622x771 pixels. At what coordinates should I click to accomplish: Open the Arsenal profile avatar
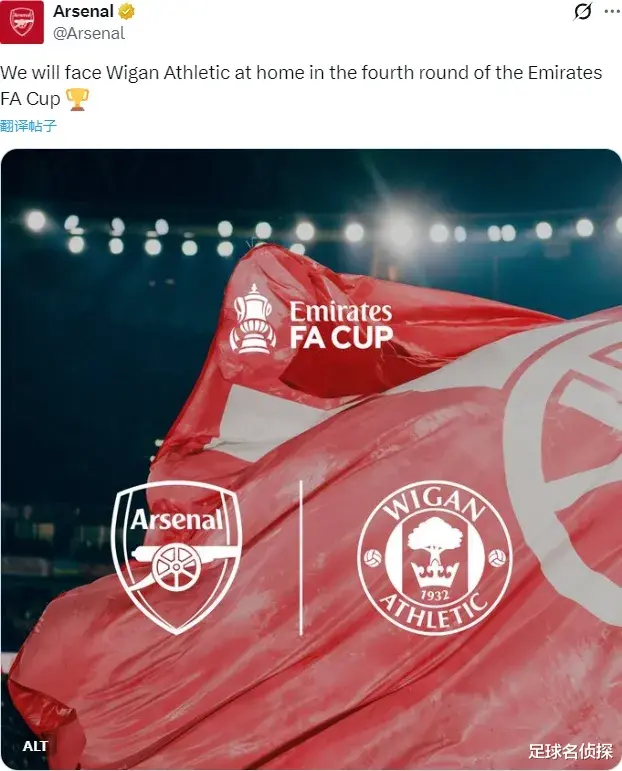[22, 22]
